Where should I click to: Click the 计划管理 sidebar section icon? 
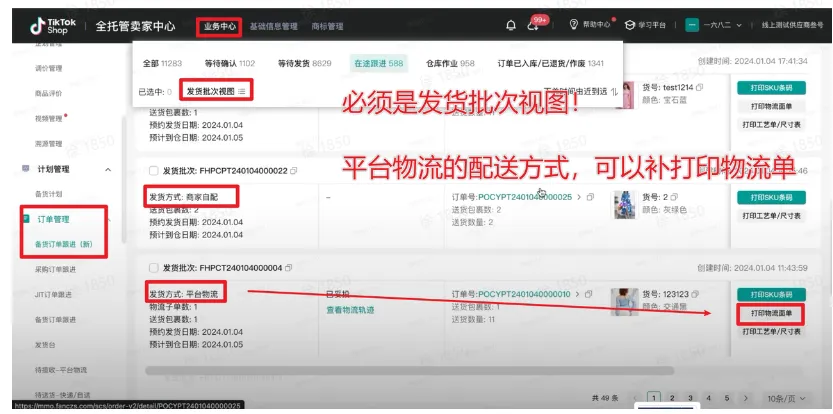(26, 169)
